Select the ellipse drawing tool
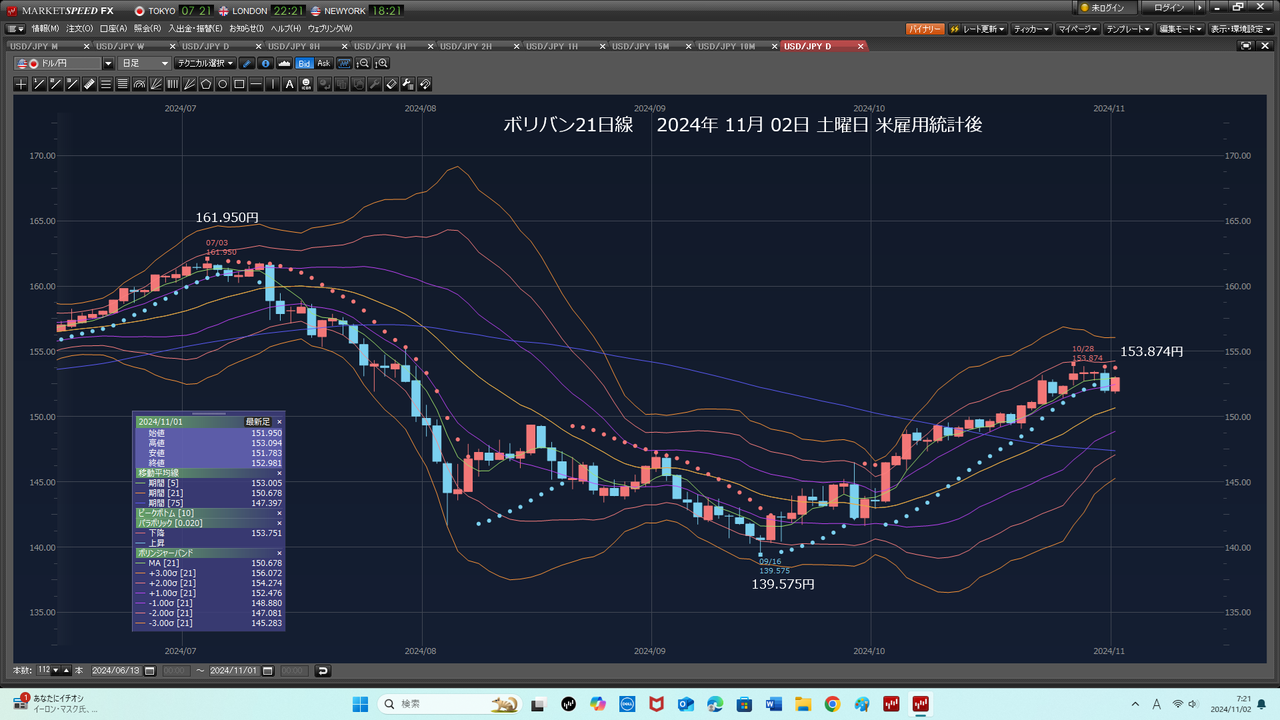The height and width of the screenshot is (720, 1280). pyautogui.click(x=223, y=84)
